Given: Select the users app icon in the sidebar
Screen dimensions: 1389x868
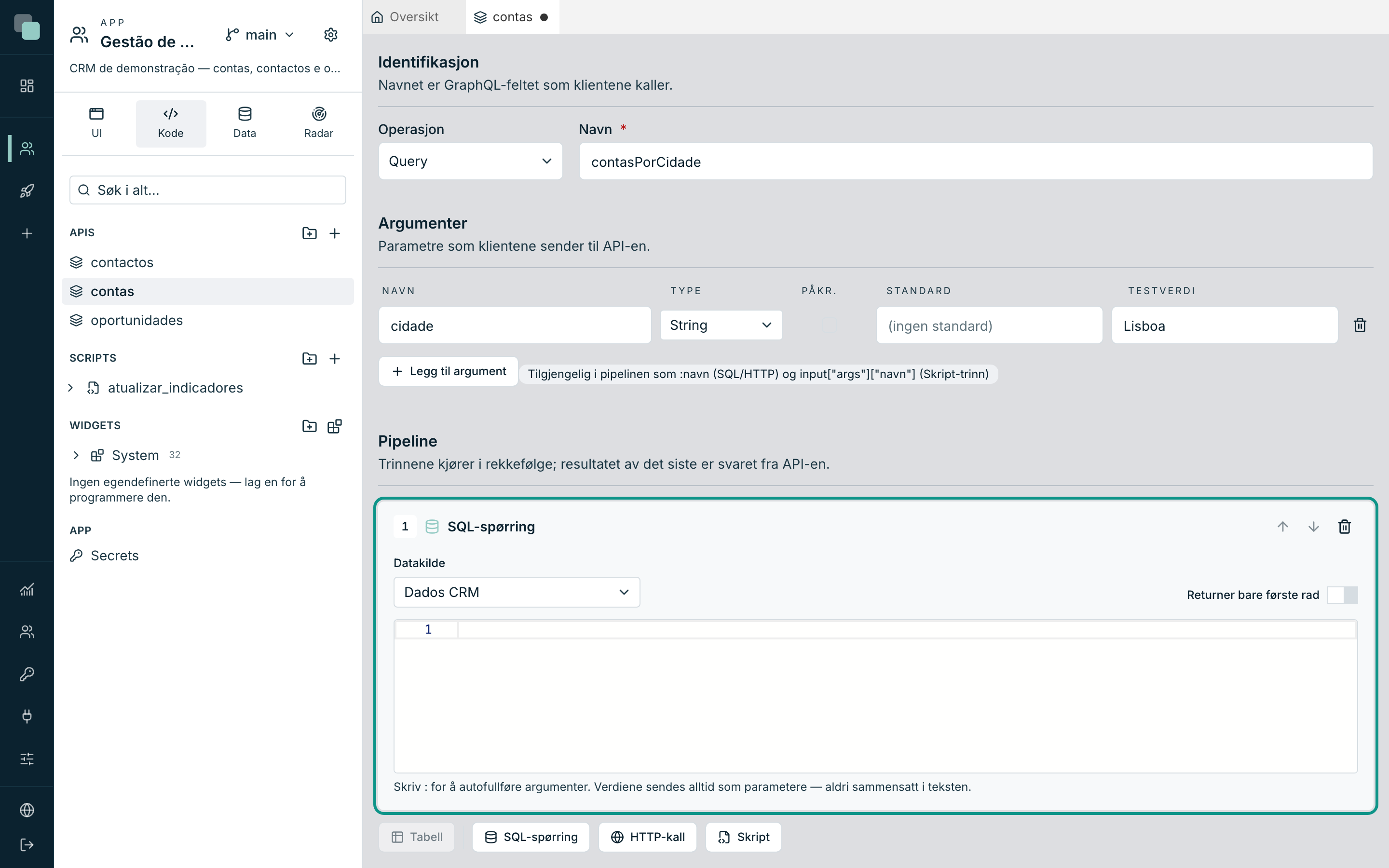Looking at the screenshot, I should tap(27, 149).
